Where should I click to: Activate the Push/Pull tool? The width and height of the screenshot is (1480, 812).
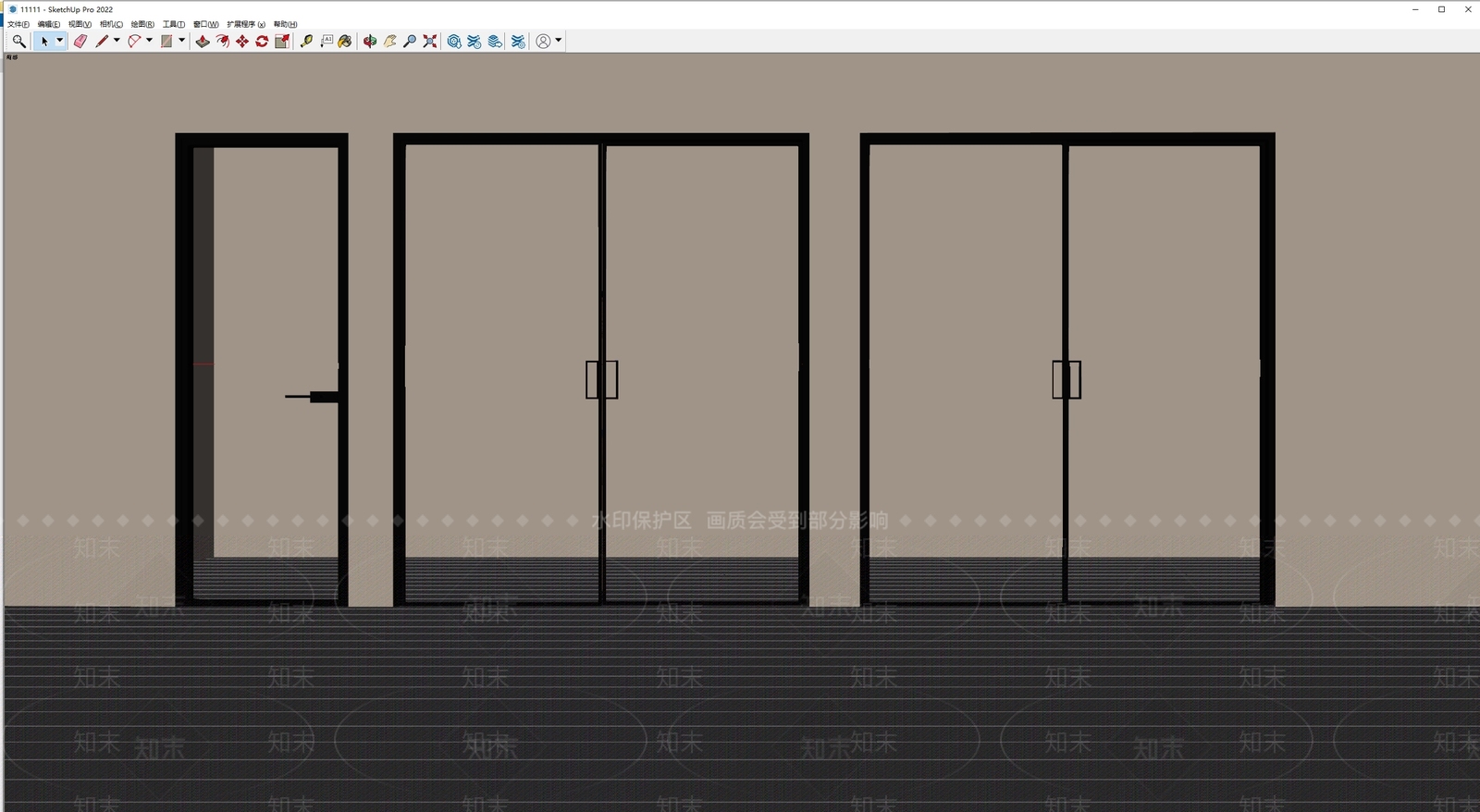click(203, 41)
